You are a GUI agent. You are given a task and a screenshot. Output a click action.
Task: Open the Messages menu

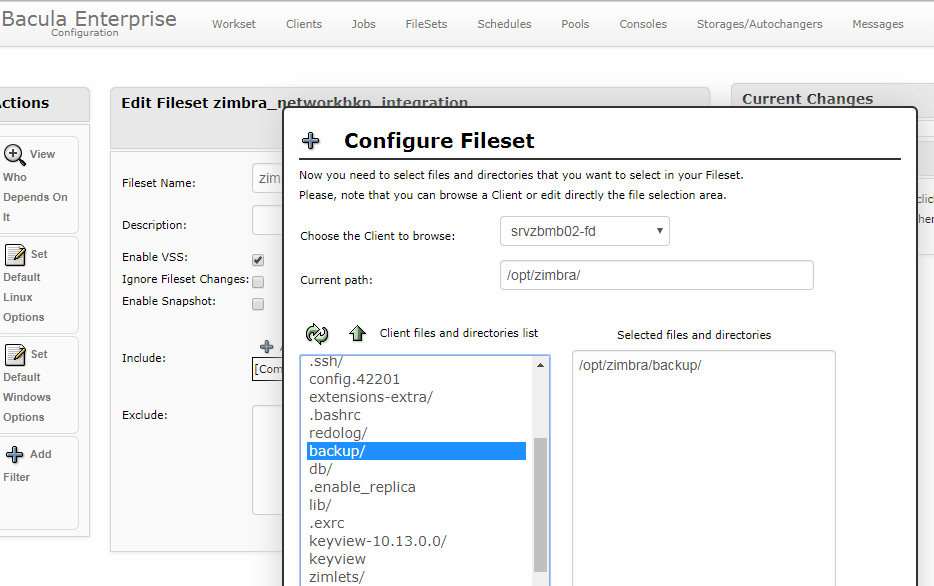click(877, 24)
